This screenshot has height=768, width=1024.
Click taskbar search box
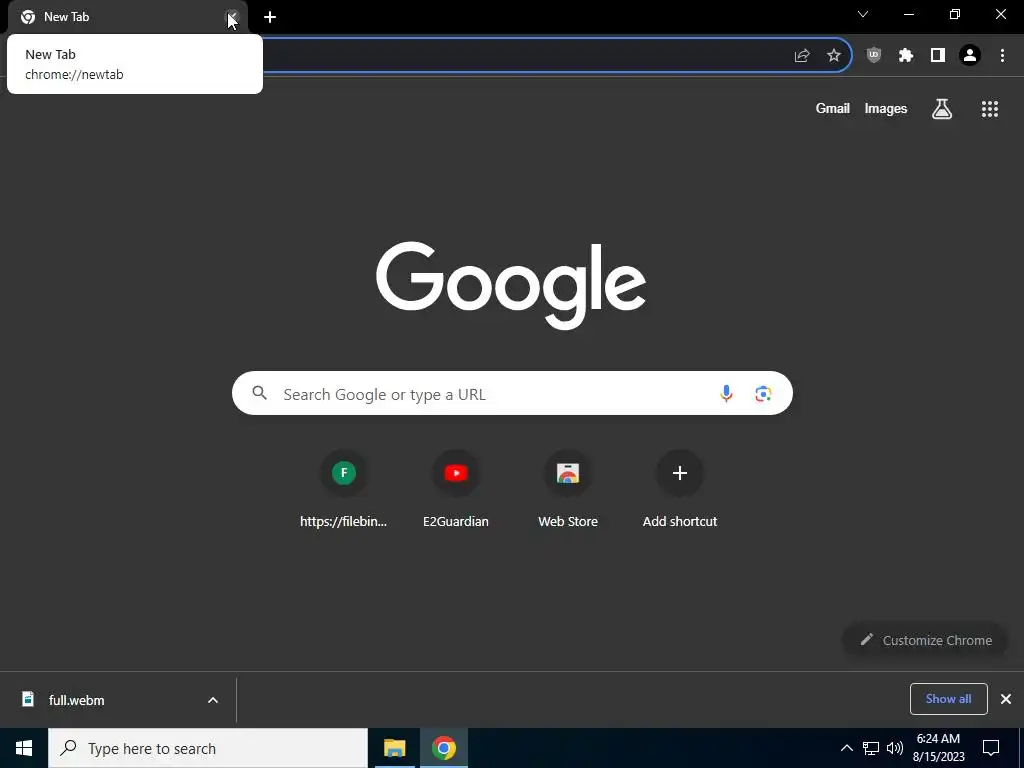208,748
